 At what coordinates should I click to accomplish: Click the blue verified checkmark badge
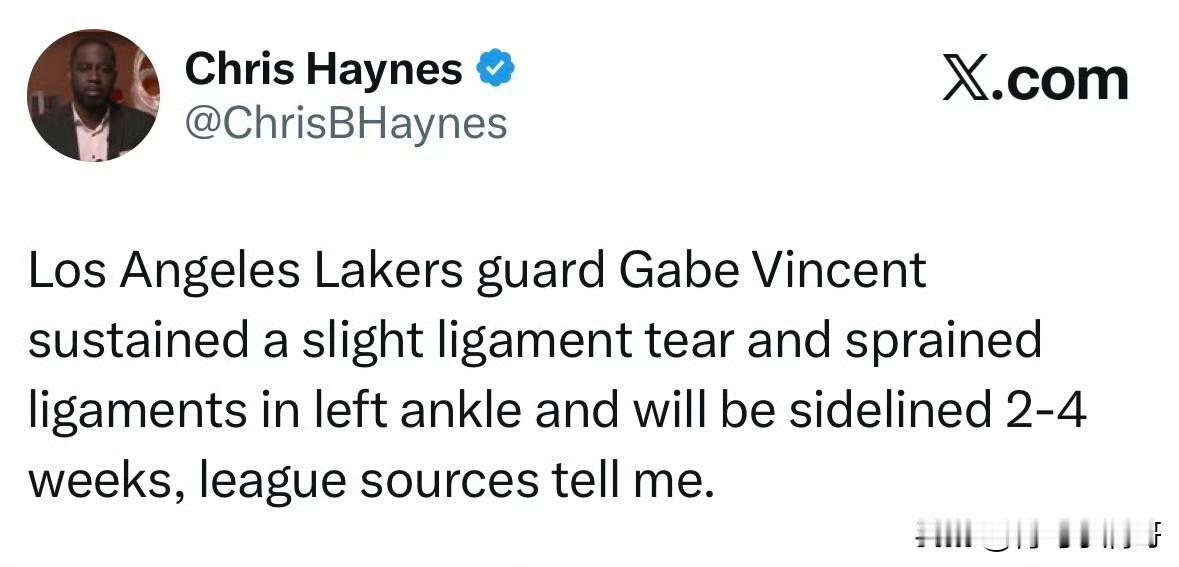(496, 69)
